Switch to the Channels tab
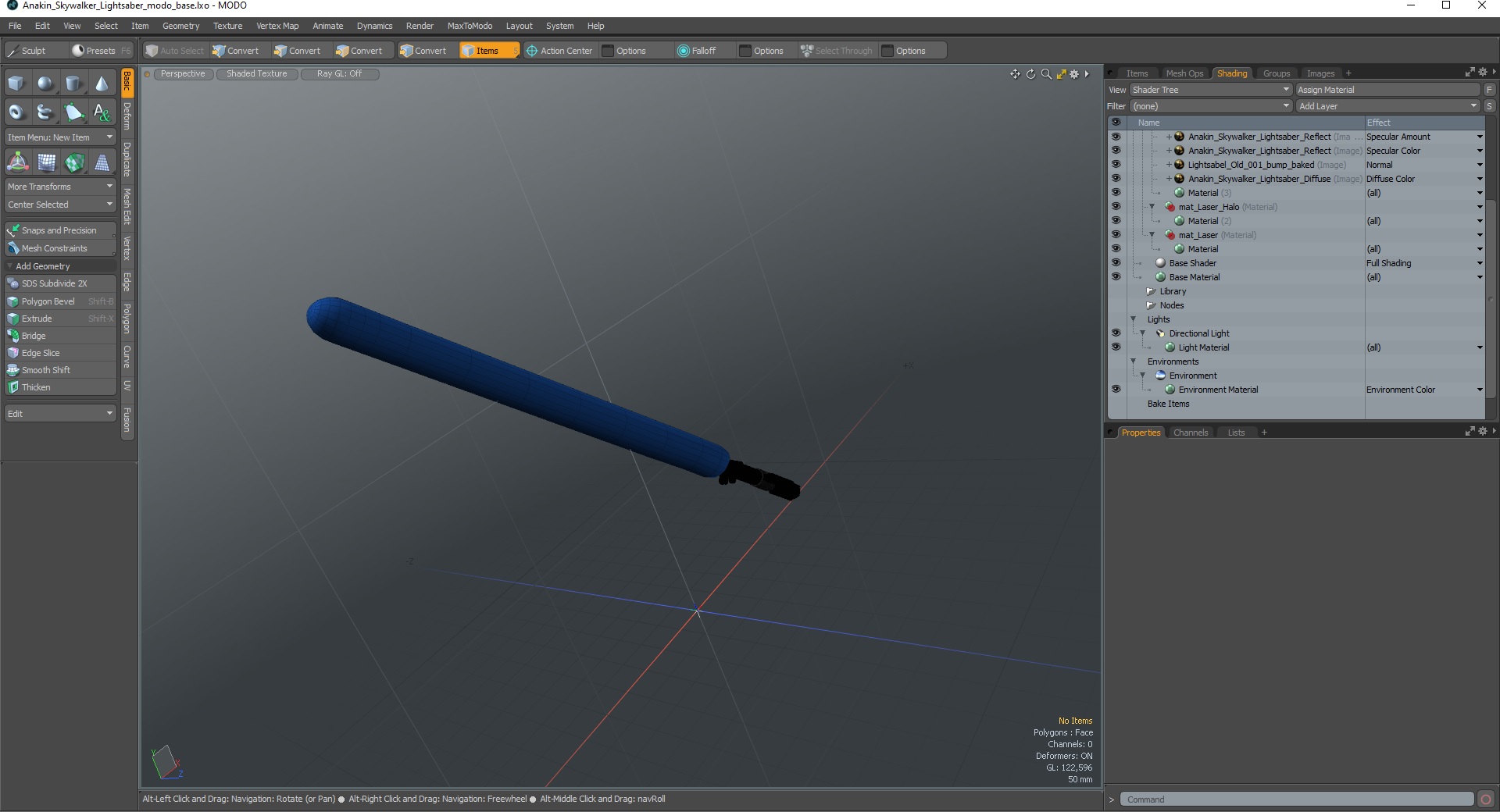Viewport: 1500px width, 812px height. pos(1191,433)
